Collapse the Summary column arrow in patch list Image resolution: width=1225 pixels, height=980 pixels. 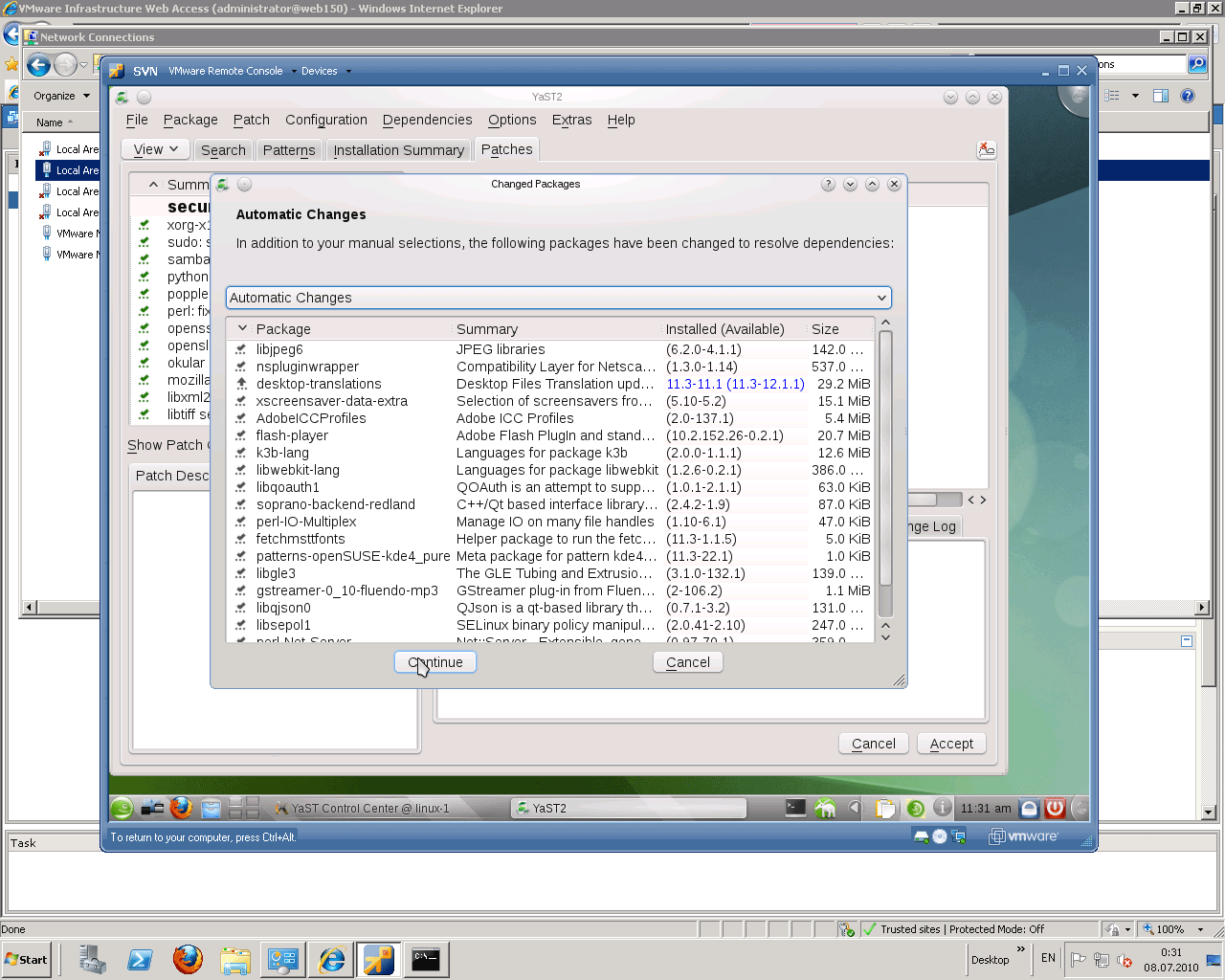[152, 185]
